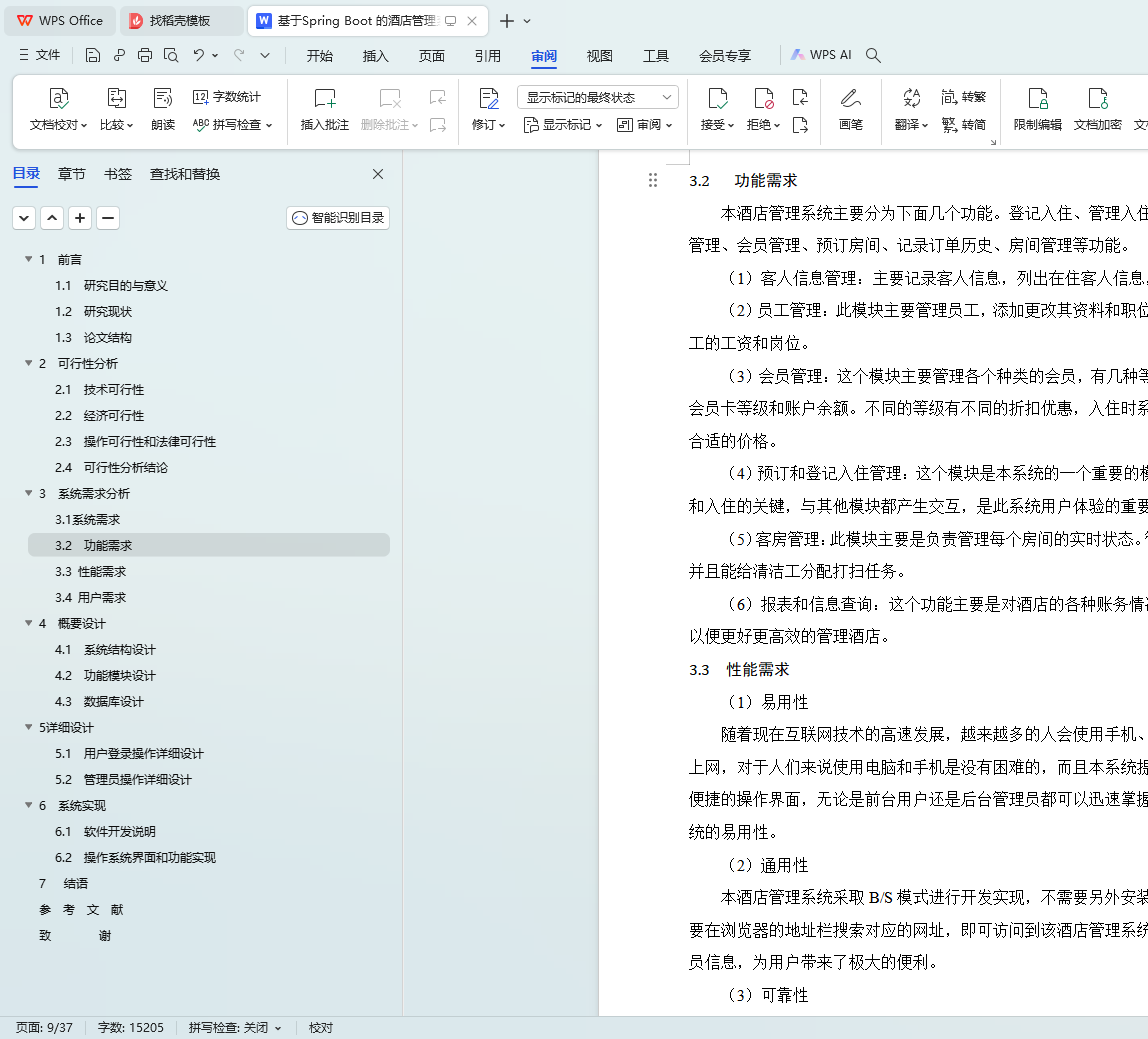1148x1039 pixels.
Task: Open print preview from quick access toolbar
Action: (171, 55)
